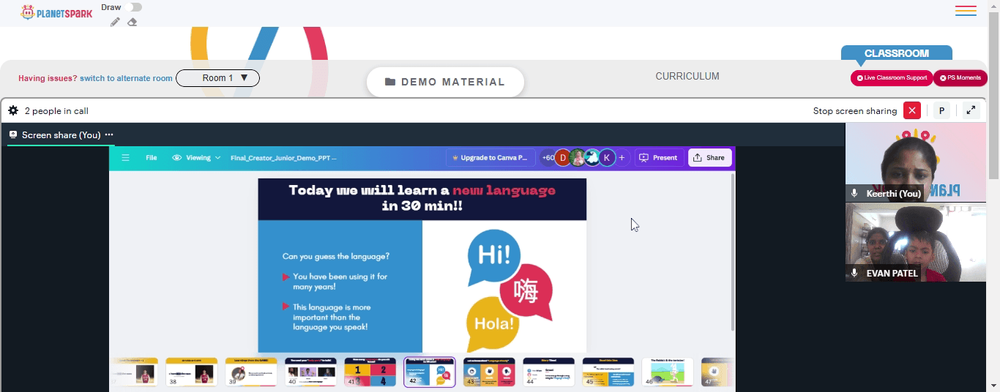Open the hamburger menu in PlanetSpark header
1000x392 pixels.
pyautogui.click(x=966, y=10)
